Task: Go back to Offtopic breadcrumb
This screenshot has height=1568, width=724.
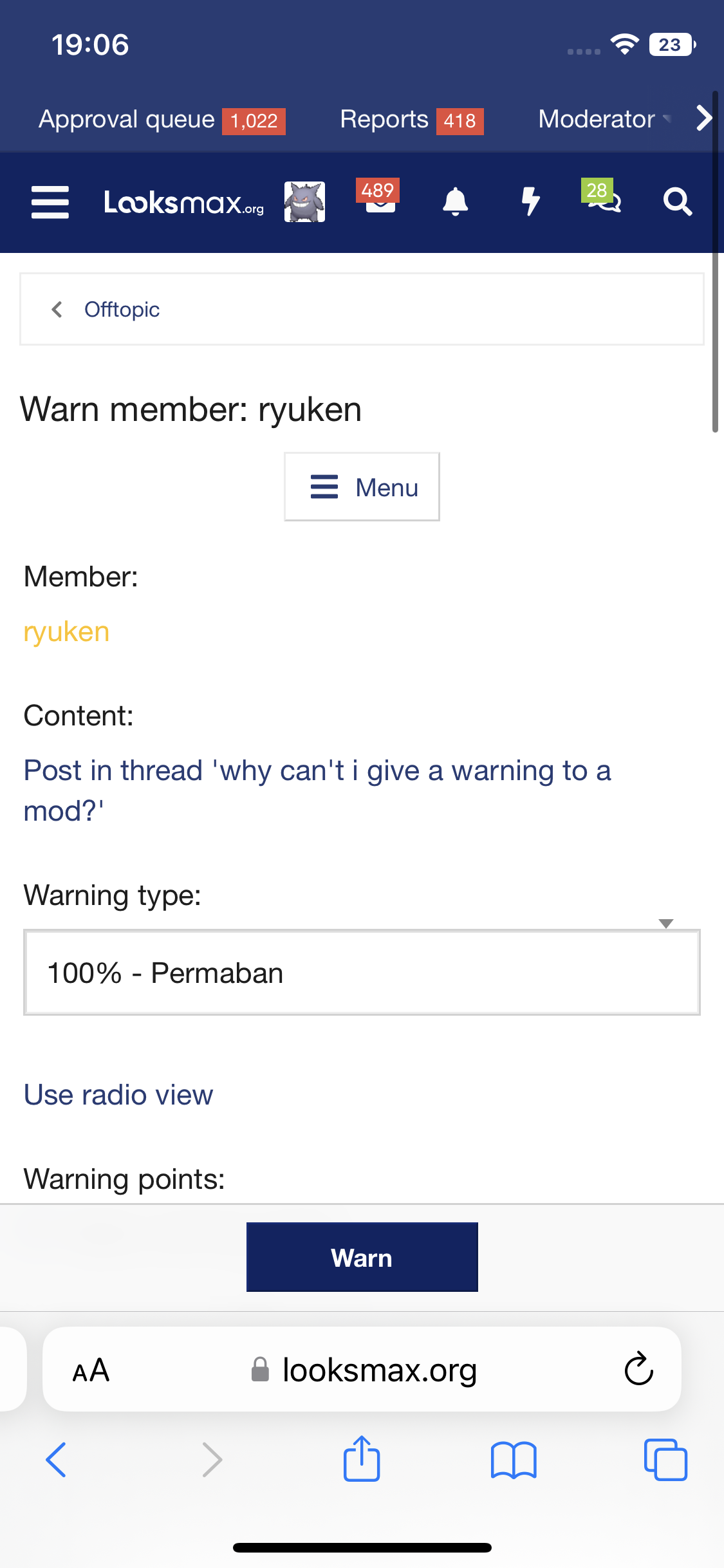Action: pyautogui.click(x=122, y=310)
